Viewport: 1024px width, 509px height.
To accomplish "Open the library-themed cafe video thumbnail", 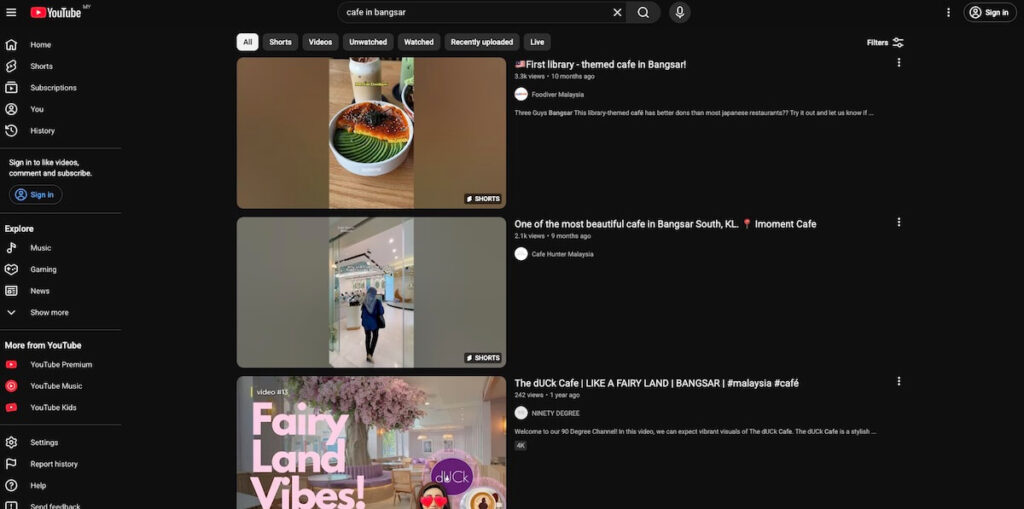I will (371, 133).
